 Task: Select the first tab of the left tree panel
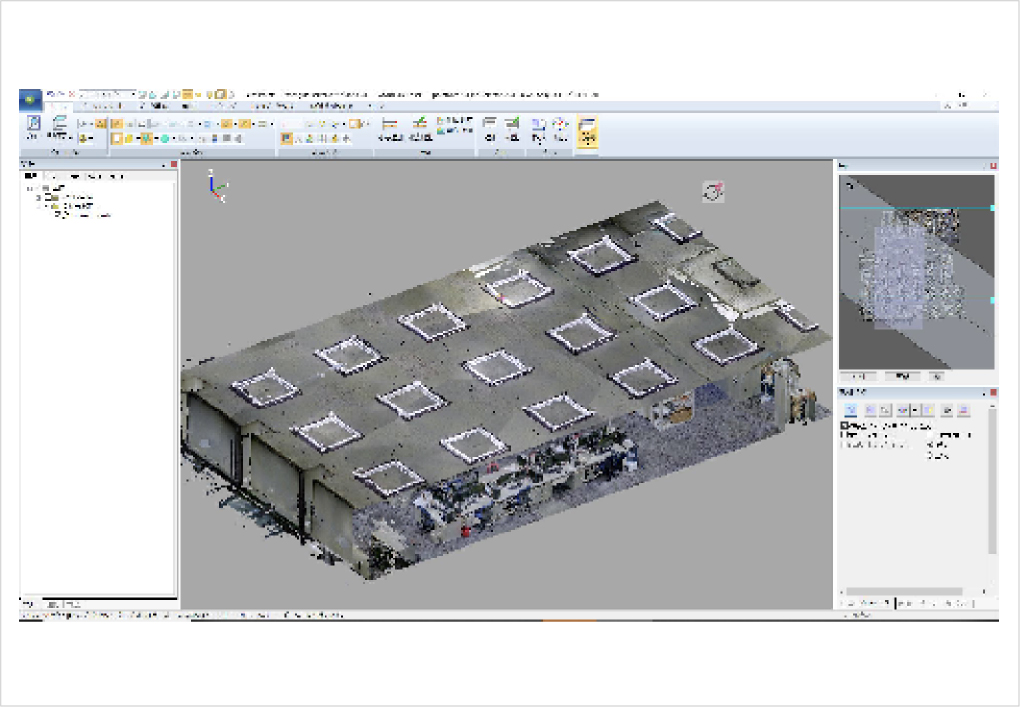click(x=30, y=176)
